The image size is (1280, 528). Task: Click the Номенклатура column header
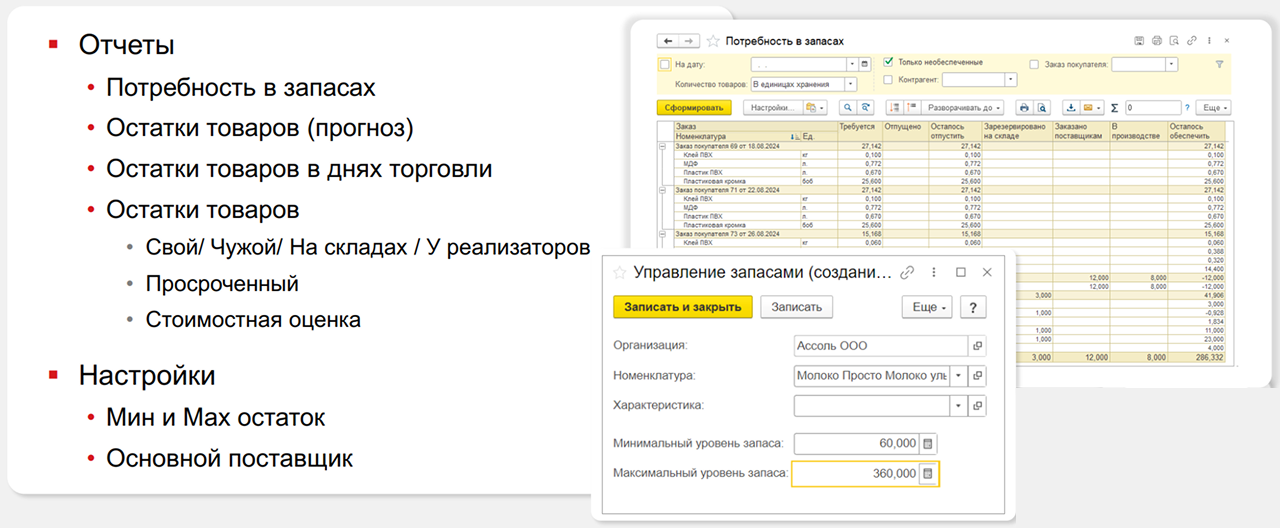pos(735,136)
